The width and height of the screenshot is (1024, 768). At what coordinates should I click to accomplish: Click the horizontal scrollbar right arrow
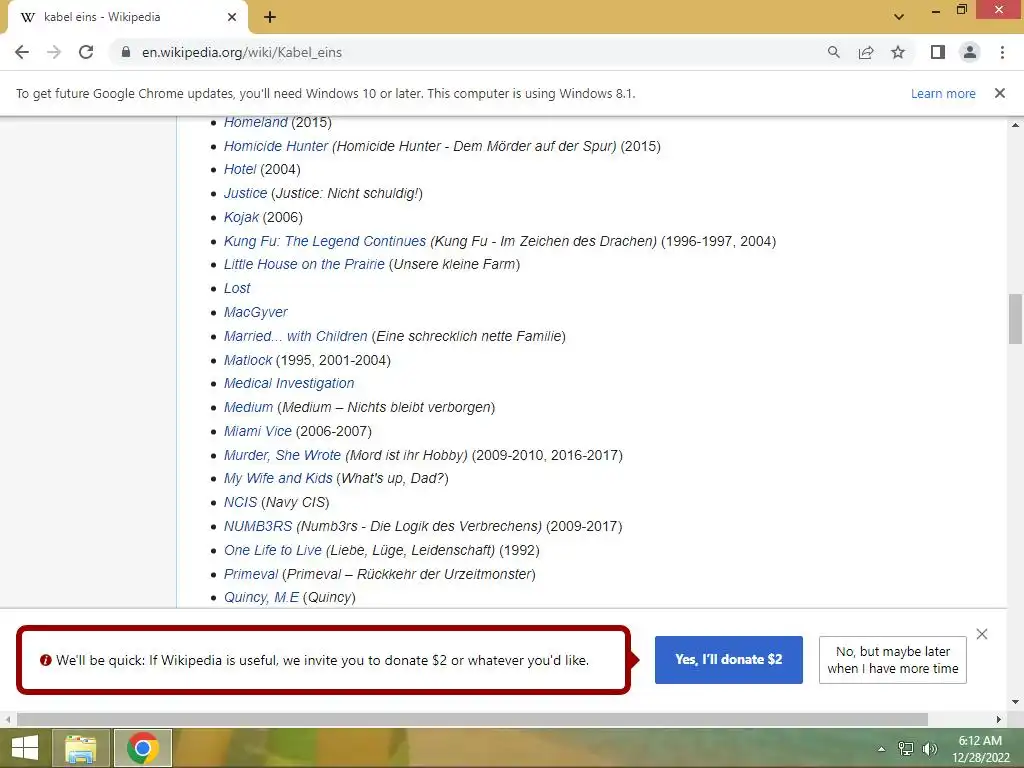999,720
